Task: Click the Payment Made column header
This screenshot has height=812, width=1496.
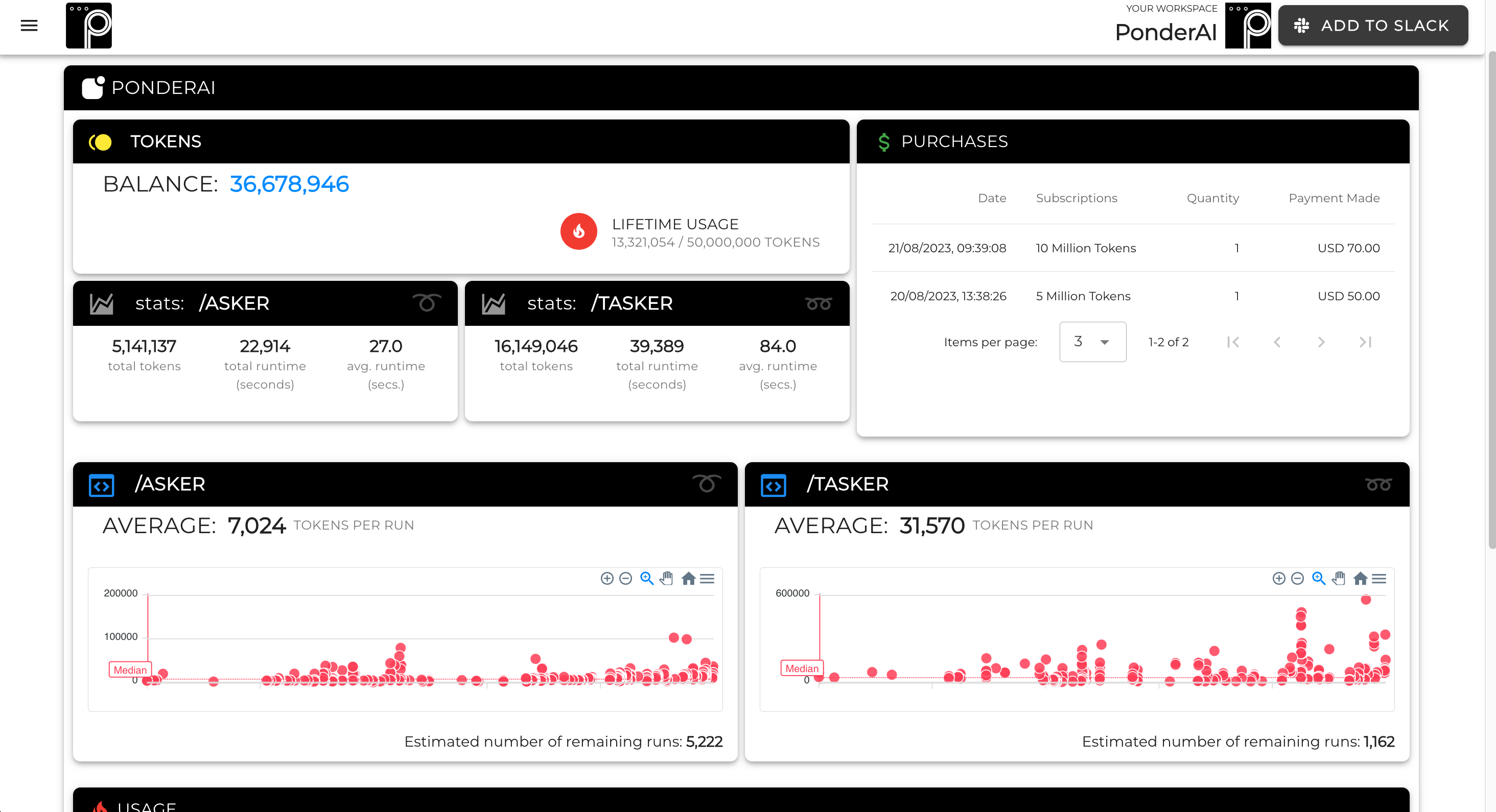Action: [x=1334, y=198]
